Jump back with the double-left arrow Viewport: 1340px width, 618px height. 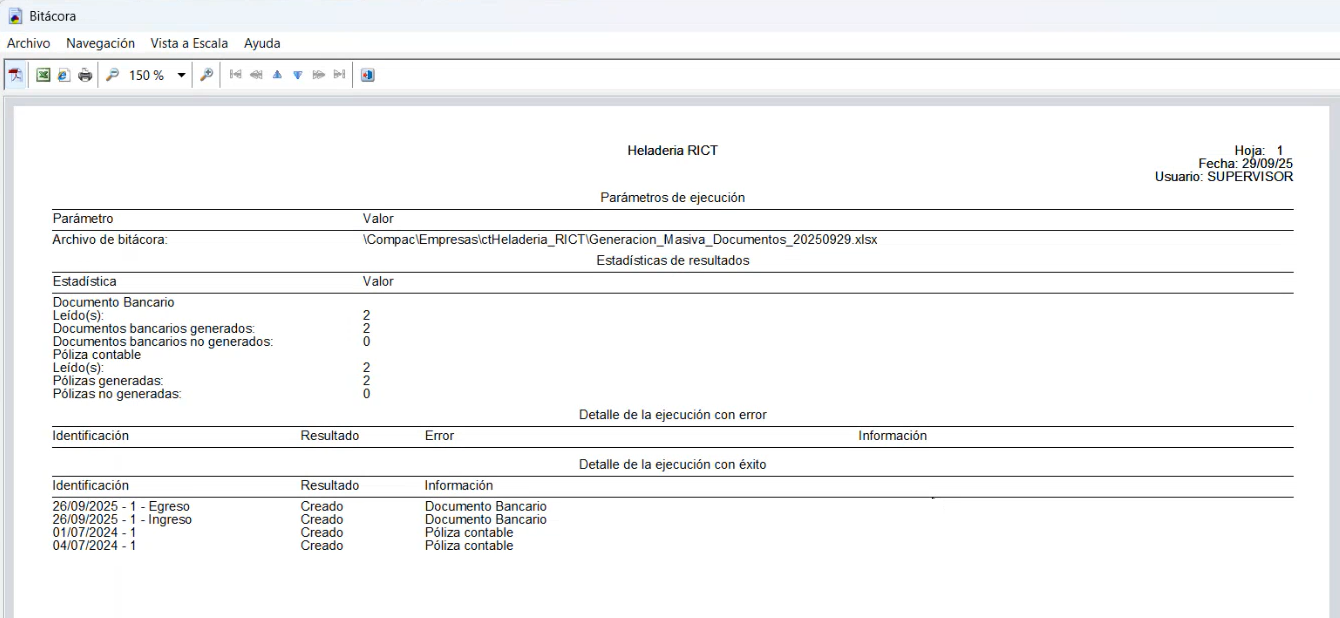click(257, 75)
